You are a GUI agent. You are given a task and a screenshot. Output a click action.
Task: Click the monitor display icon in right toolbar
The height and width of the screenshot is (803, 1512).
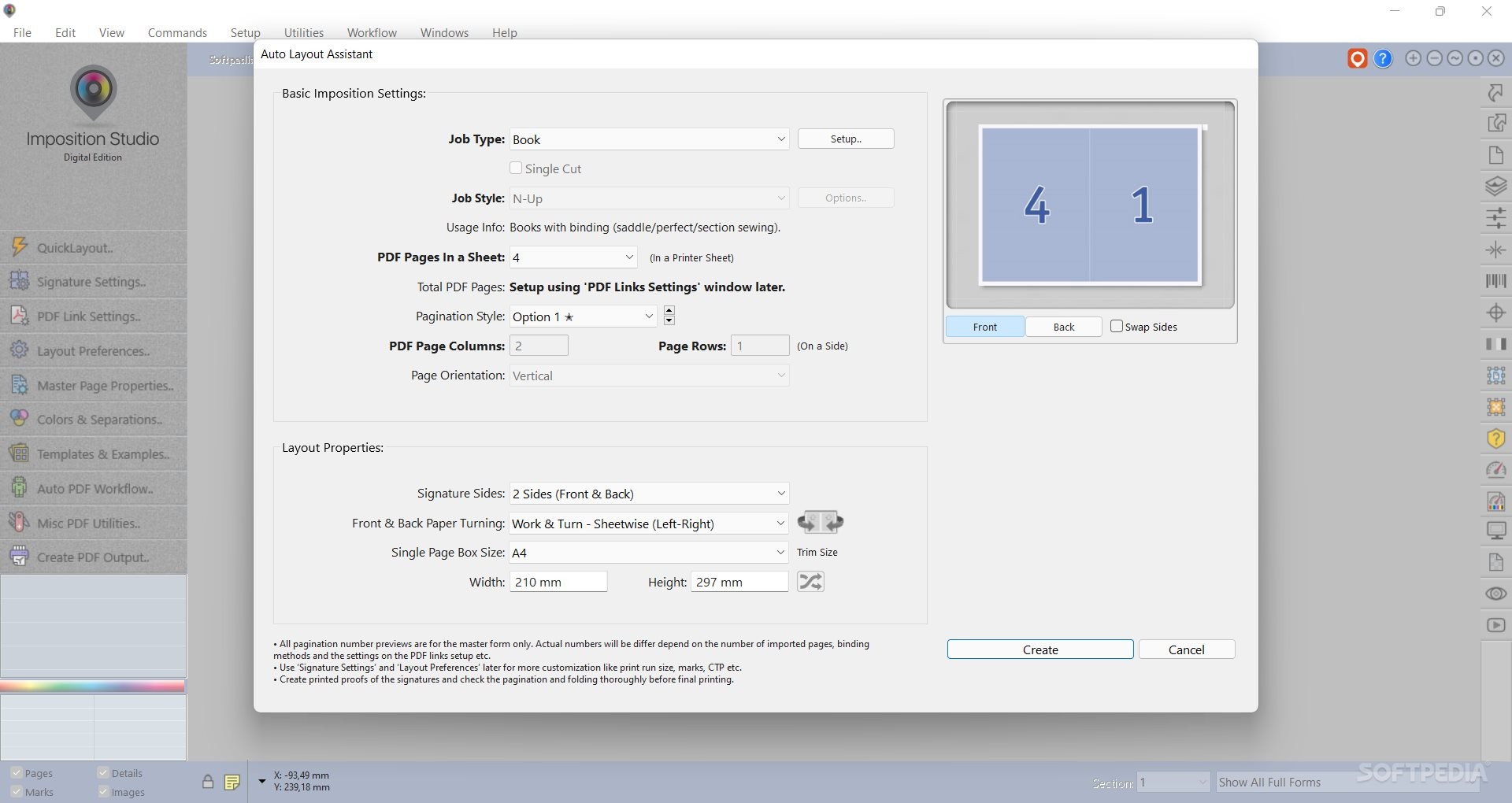pos(1495,531)
